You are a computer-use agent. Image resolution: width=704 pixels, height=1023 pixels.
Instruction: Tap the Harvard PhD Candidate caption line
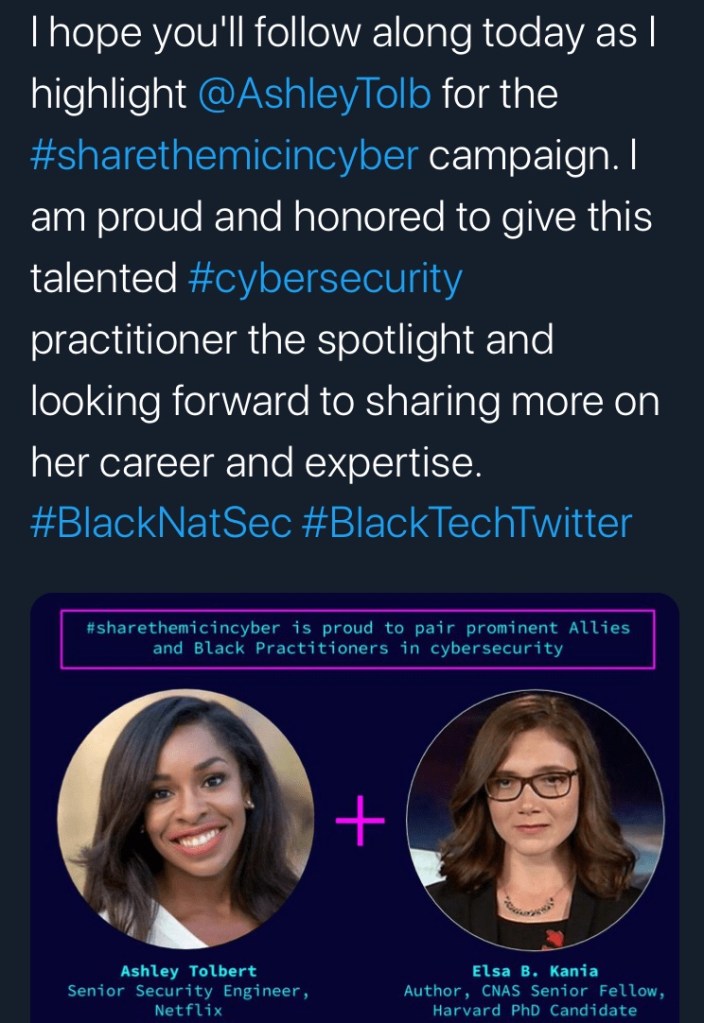[535, 1010]
